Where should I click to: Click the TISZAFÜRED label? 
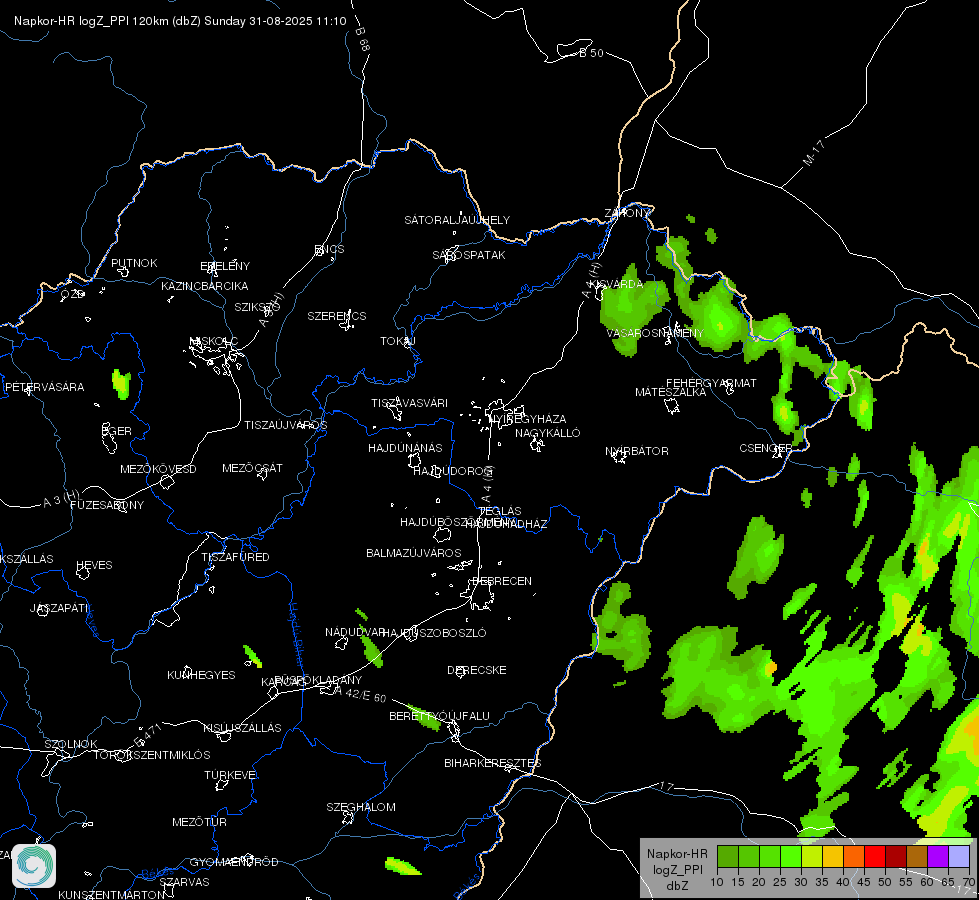(x=235, y=556)
